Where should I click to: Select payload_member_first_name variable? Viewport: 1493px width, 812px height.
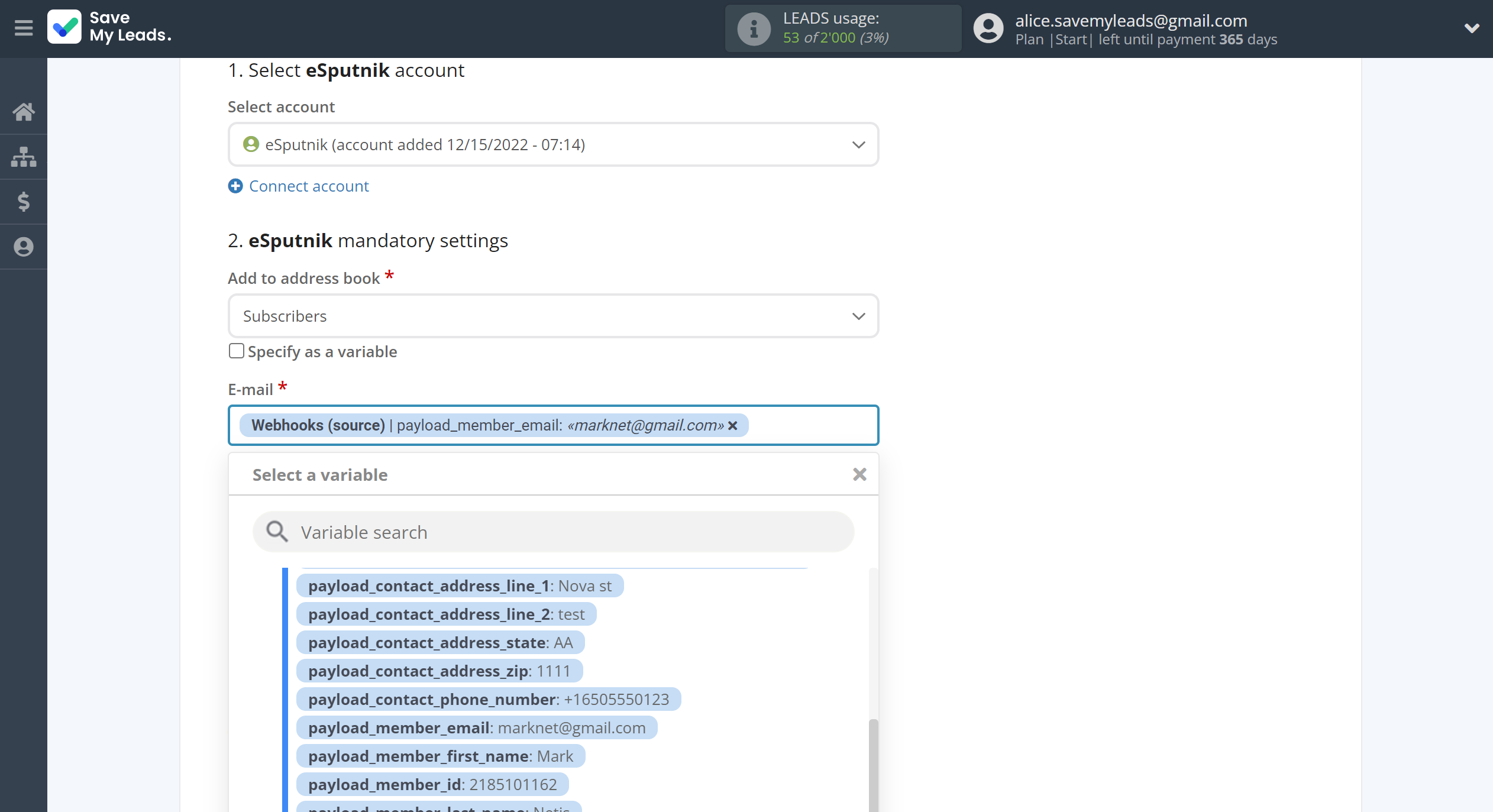[441, 756]
